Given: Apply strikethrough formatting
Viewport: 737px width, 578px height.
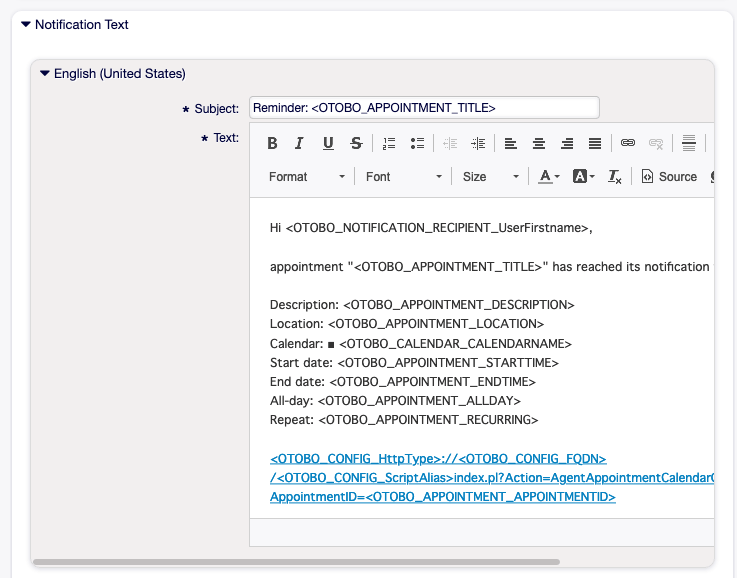Looking at the screenshot, I should tap(357, 144).
